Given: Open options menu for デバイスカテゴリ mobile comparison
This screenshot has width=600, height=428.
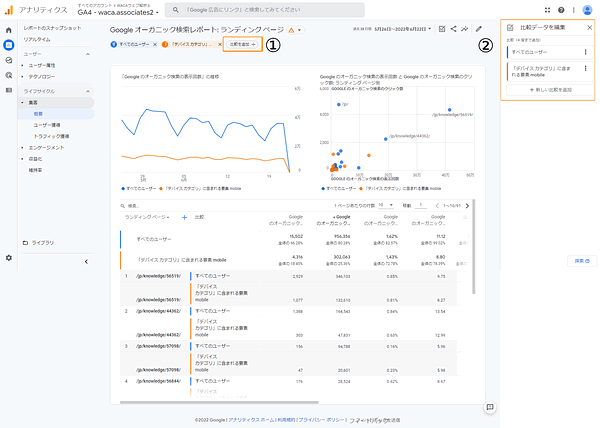Looking at the screenshot, I should click(x=585, y=68).
